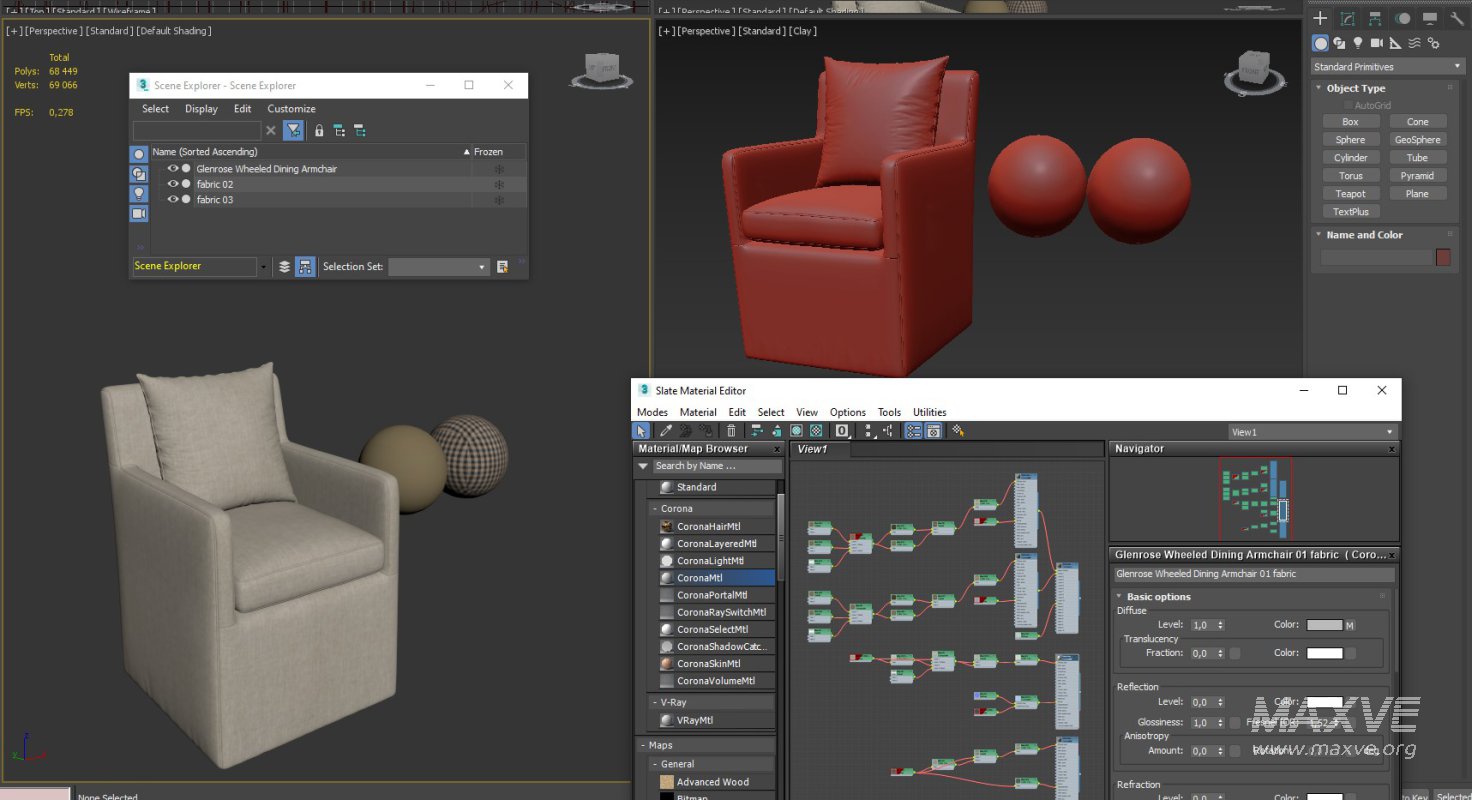
Task: Toggle frozen state for fabric 03
Action: pyautogui.click(x=499, y=200)
